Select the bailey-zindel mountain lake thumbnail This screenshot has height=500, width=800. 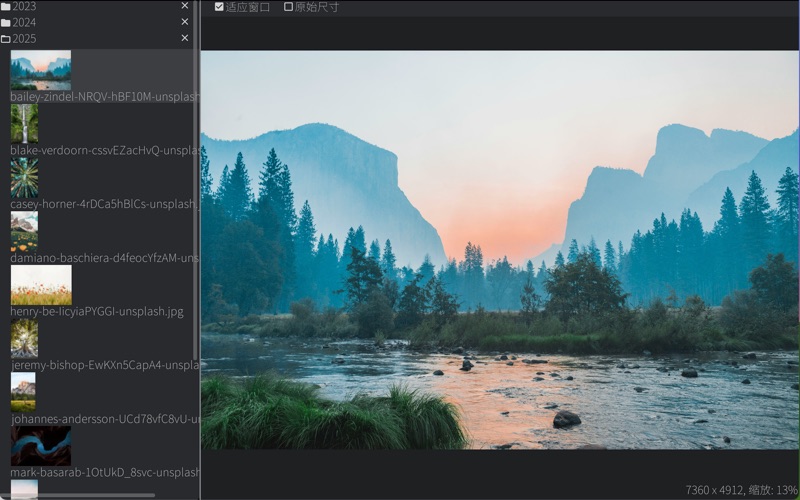click(41, 70)
